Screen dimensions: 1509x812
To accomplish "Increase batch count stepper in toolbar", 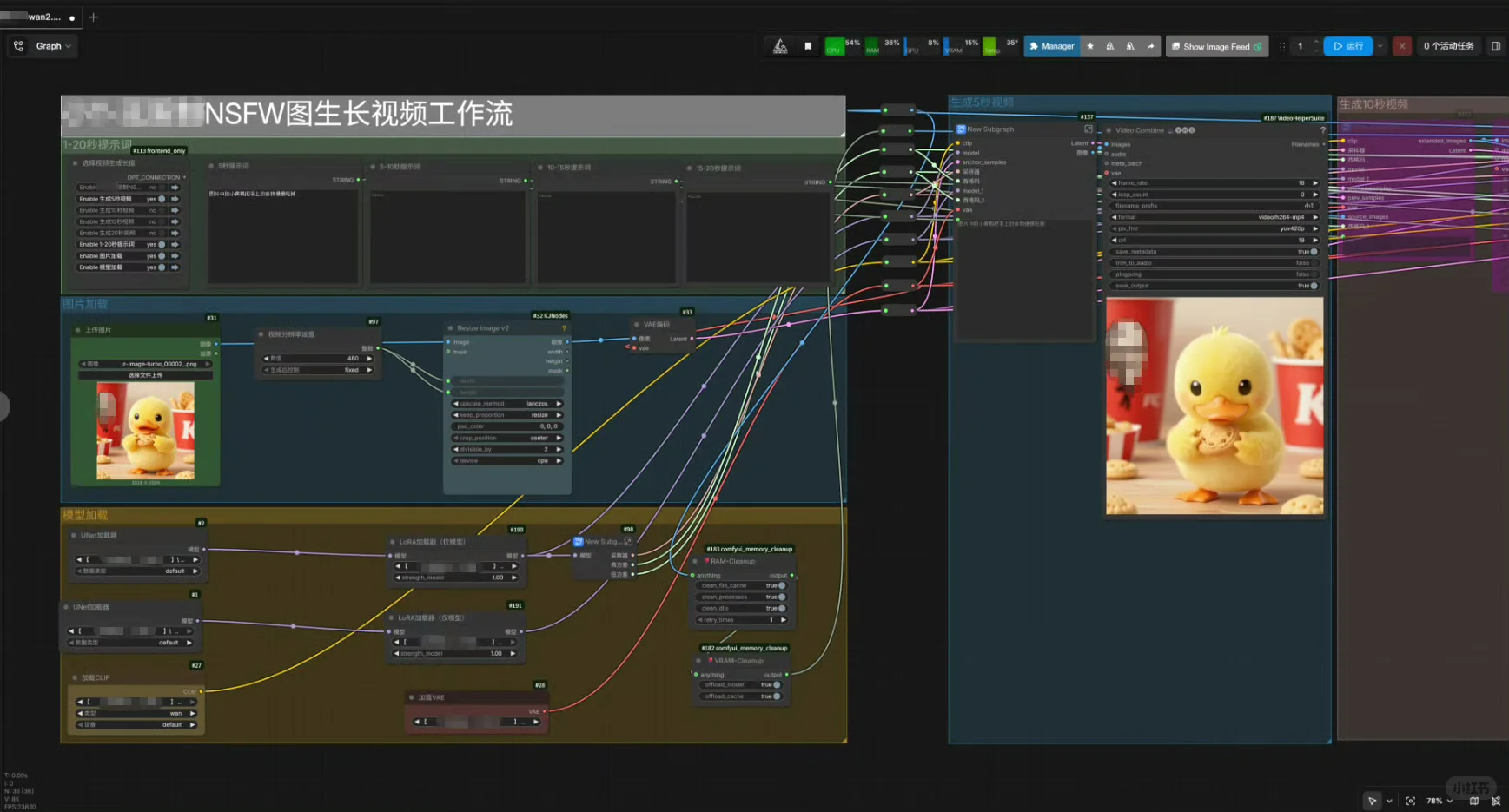I will [x=1316, y=42].
